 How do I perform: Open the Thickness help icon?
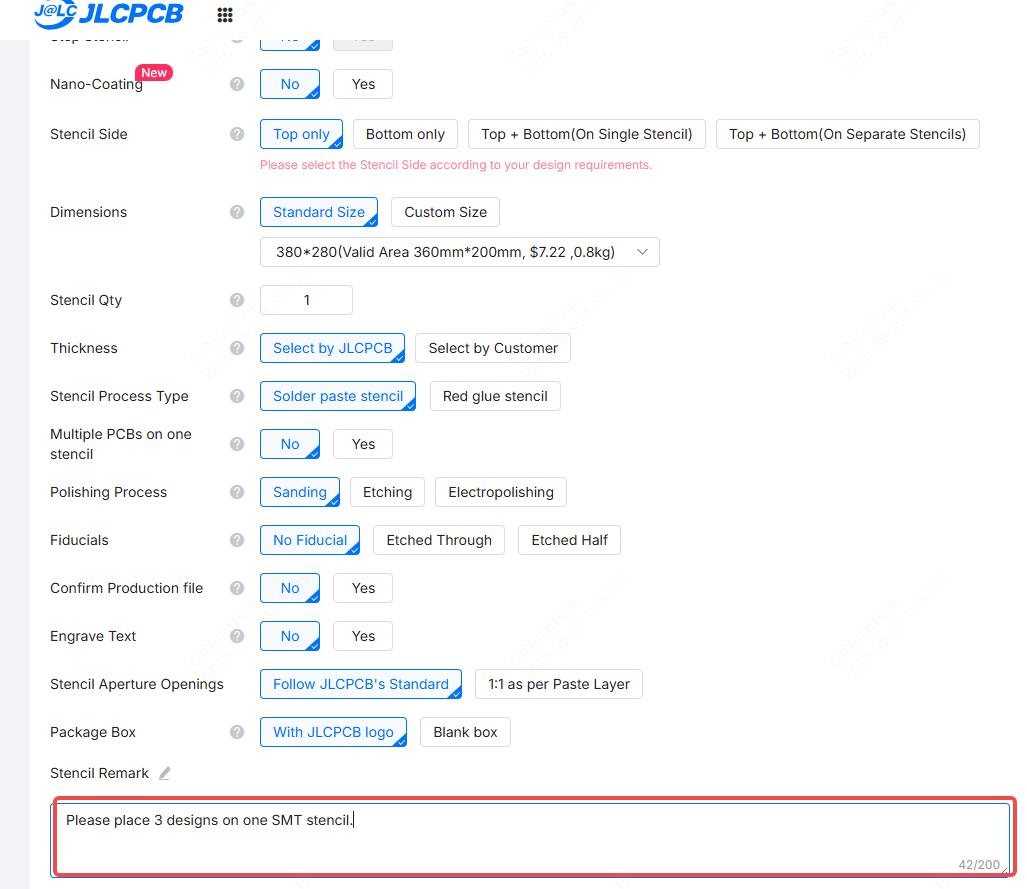tap(237, 349)
